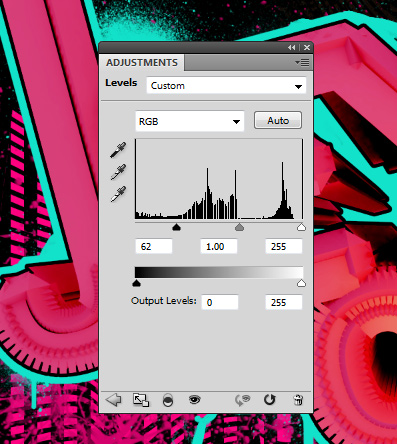The image size is (397, 444).
Task: Select the white point eyedropper
Action: coord(118,194)
